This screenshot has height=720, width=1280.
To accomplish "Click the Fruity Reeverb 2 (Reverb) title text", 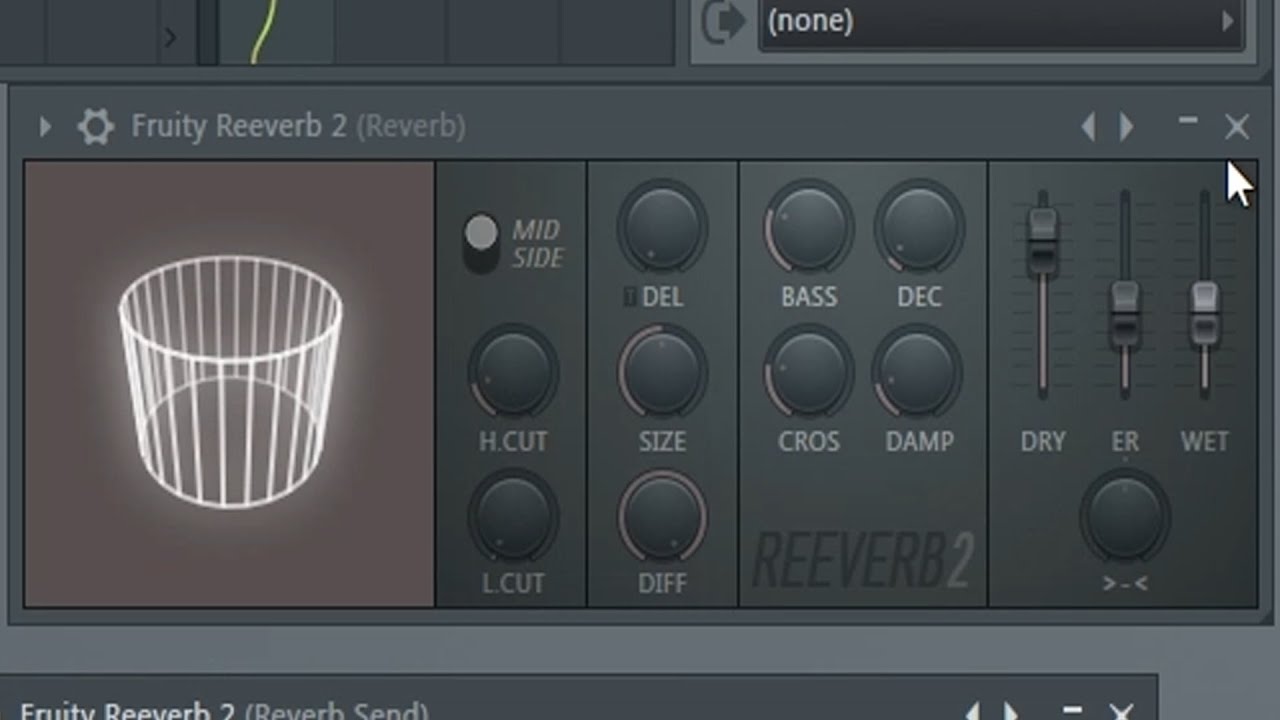I will tap(298, 127).
